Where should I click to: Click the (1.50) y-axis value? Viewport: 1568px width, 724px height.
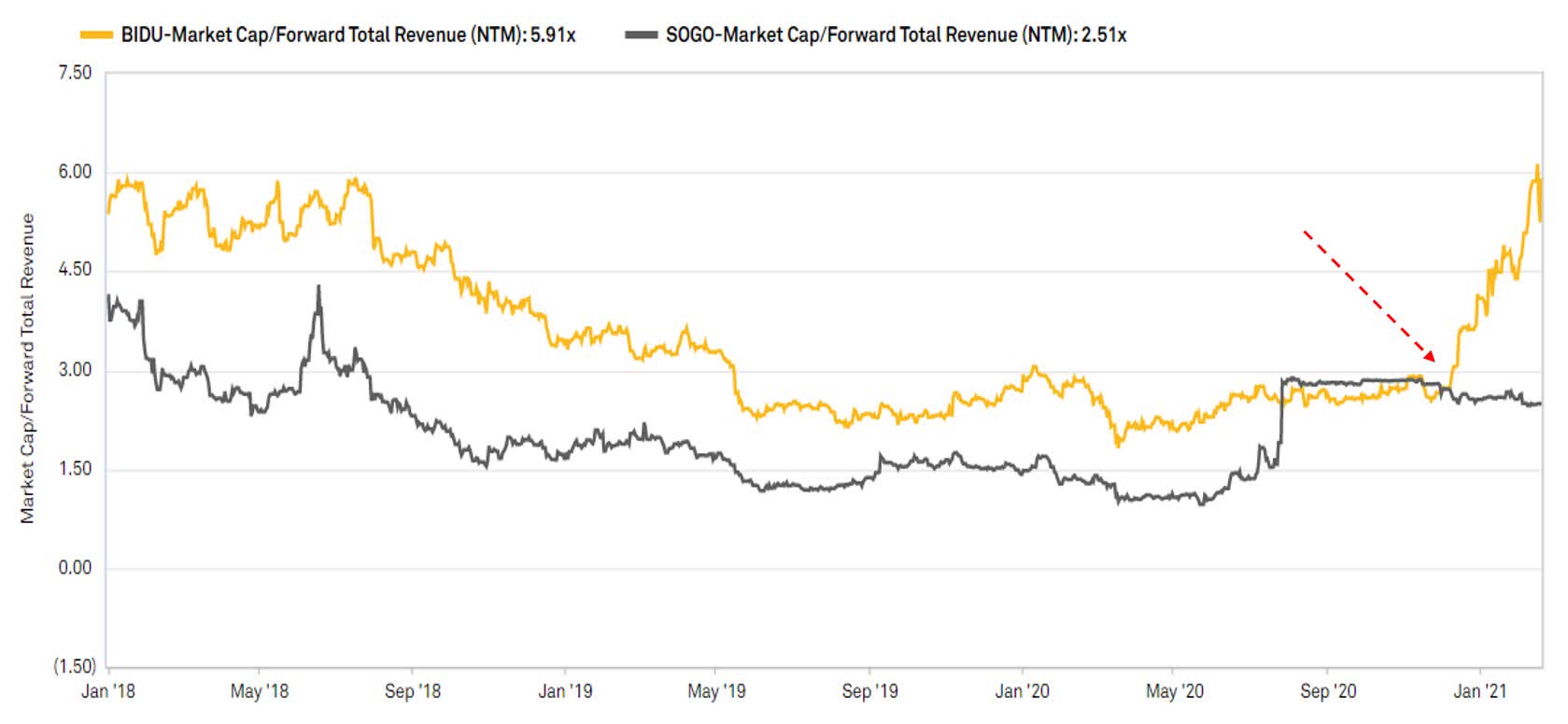click(x=74, y=667)
